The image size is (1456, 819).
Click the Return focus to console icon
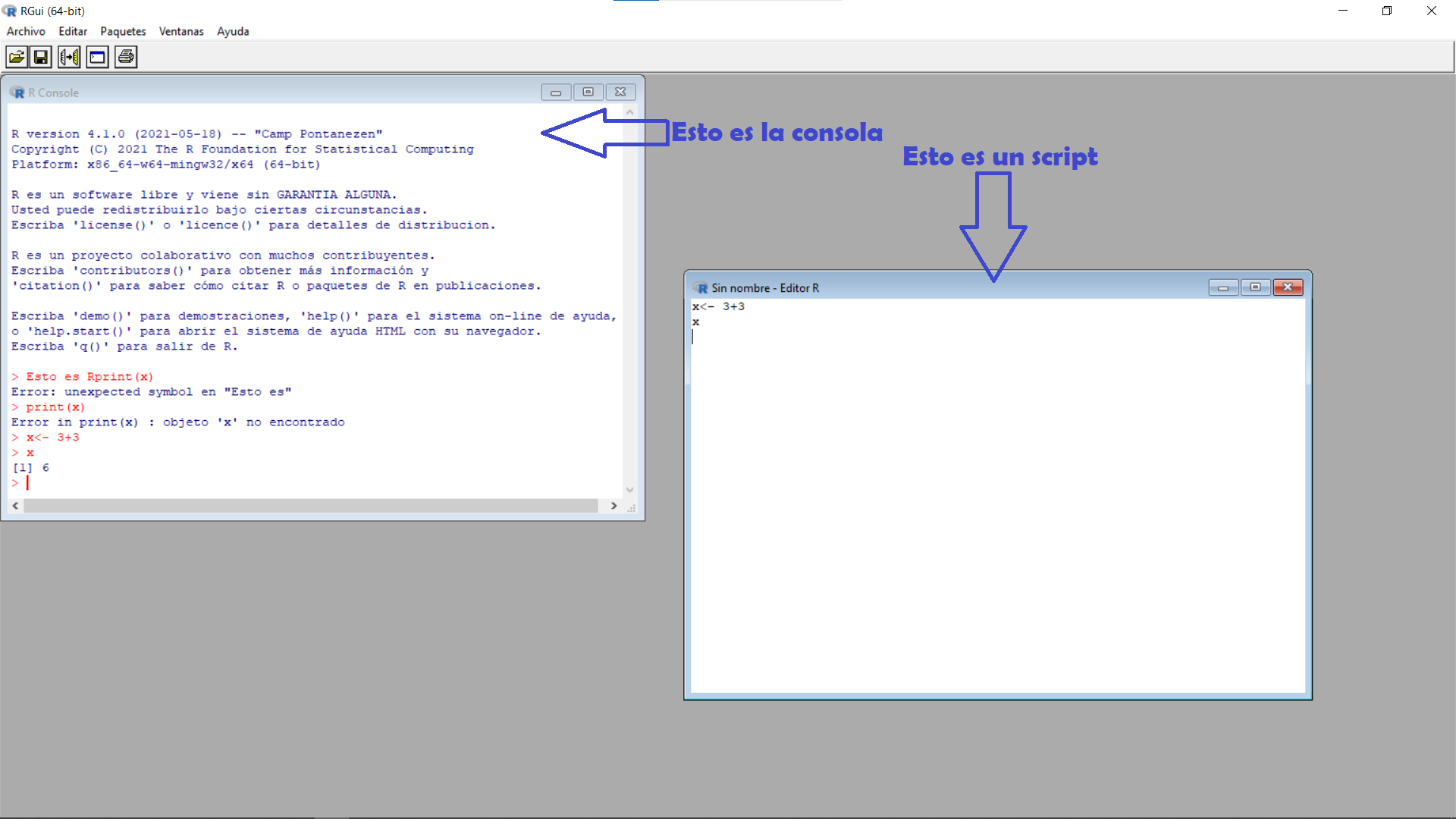pyautogui.click(x=97, y=57)
